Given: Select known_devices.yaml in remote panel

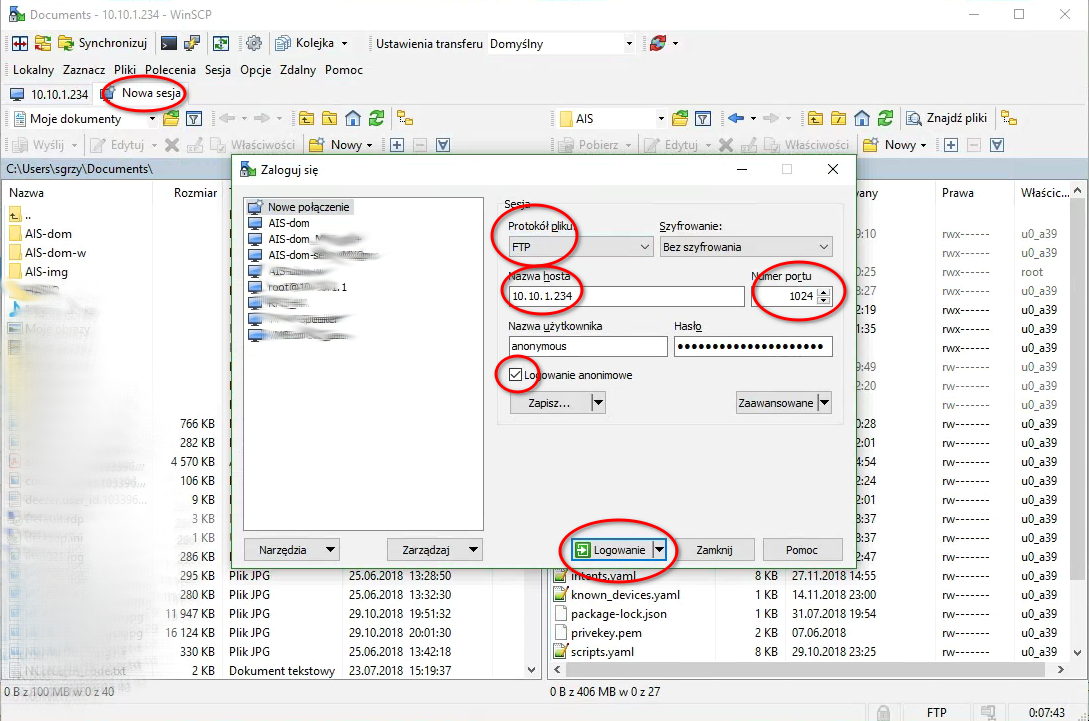Looking at the screenshot, I should (624, 595).
